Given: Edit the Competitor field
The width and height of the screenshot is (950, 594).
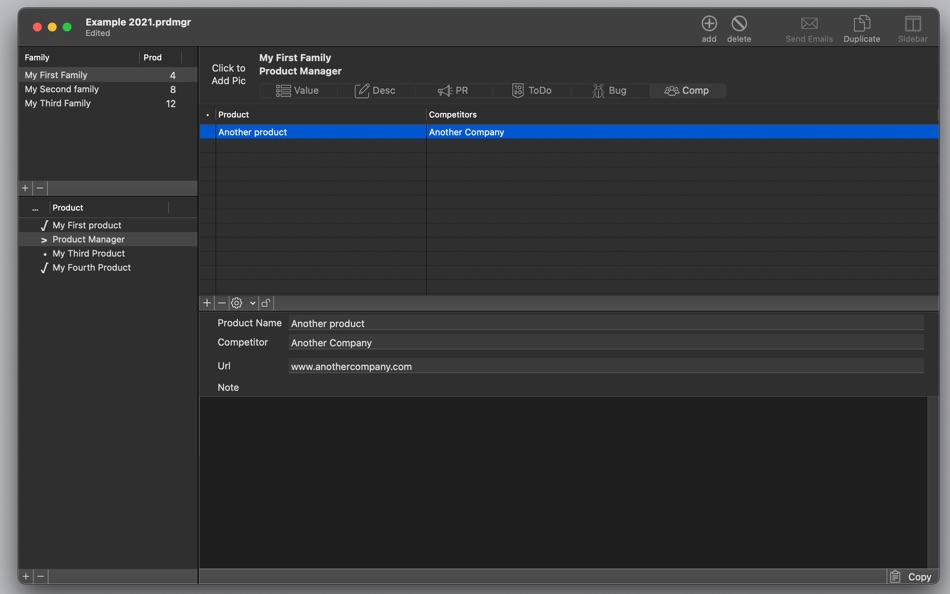Looking at the screenshot, I should coord(606,342).
